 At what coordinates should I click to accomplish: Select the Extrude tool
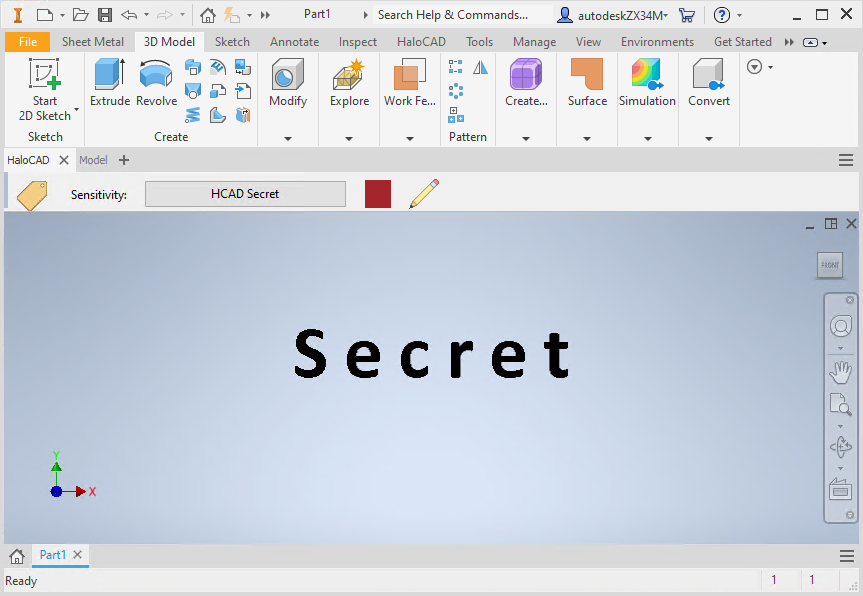pyautogui.click(x=109, y=83)
